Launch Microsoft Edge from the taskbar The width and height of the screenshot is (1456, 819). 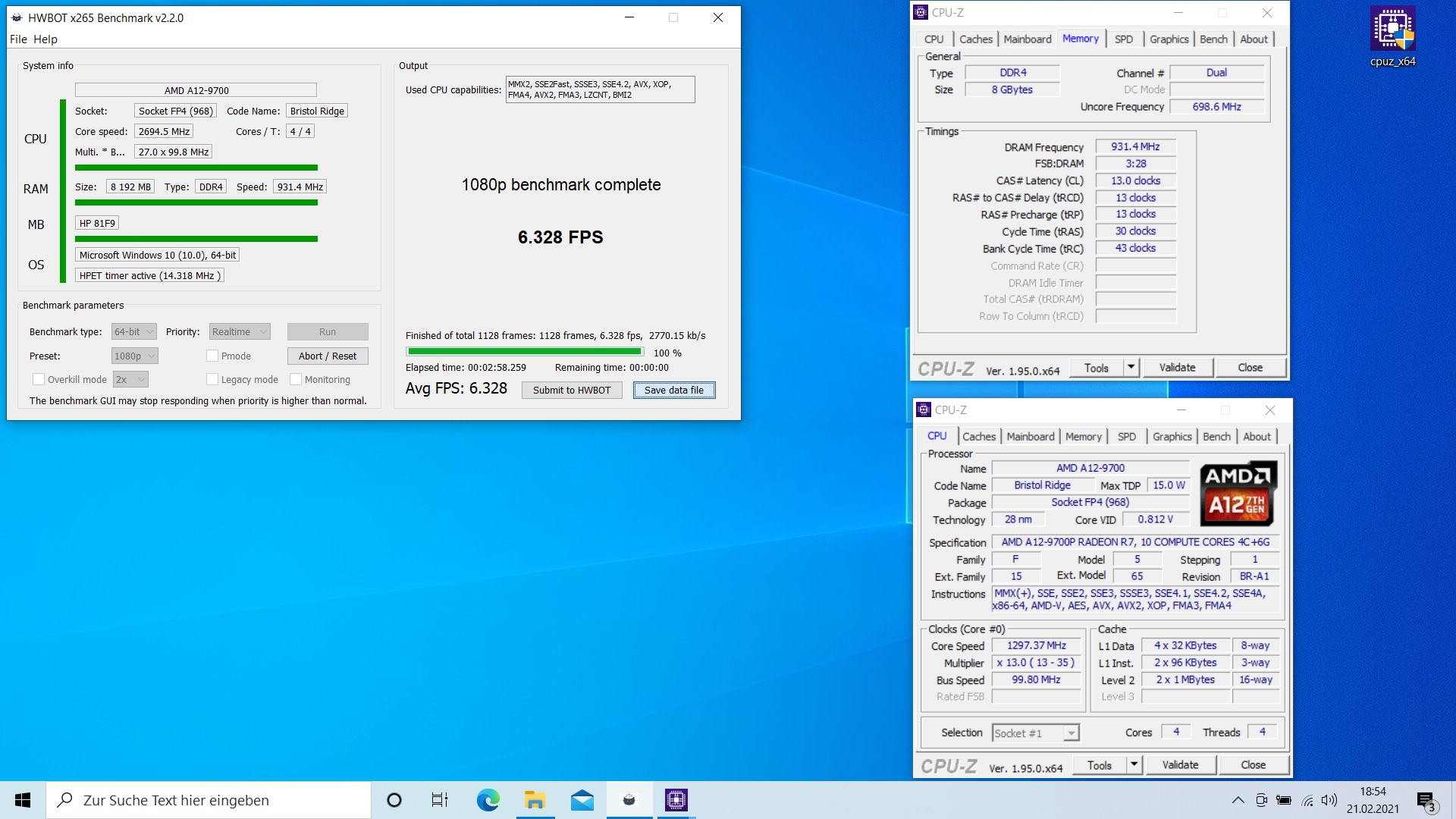click(x=488, y=800)
